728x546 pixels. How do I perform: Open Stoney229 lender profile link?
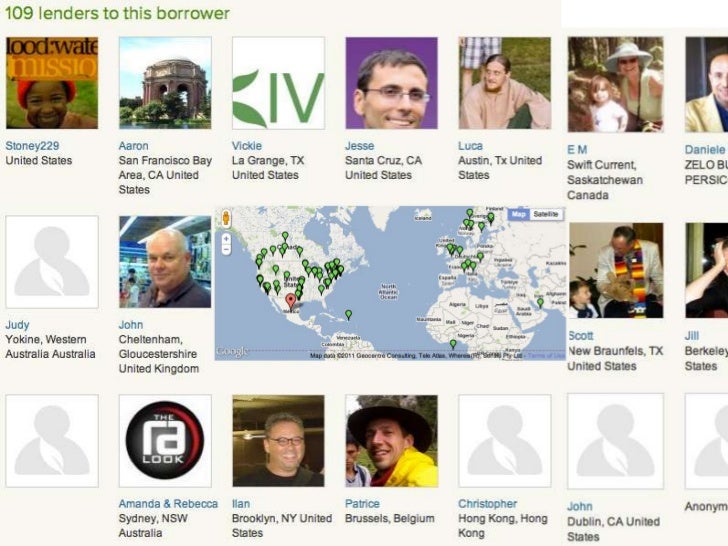[32, 146]
